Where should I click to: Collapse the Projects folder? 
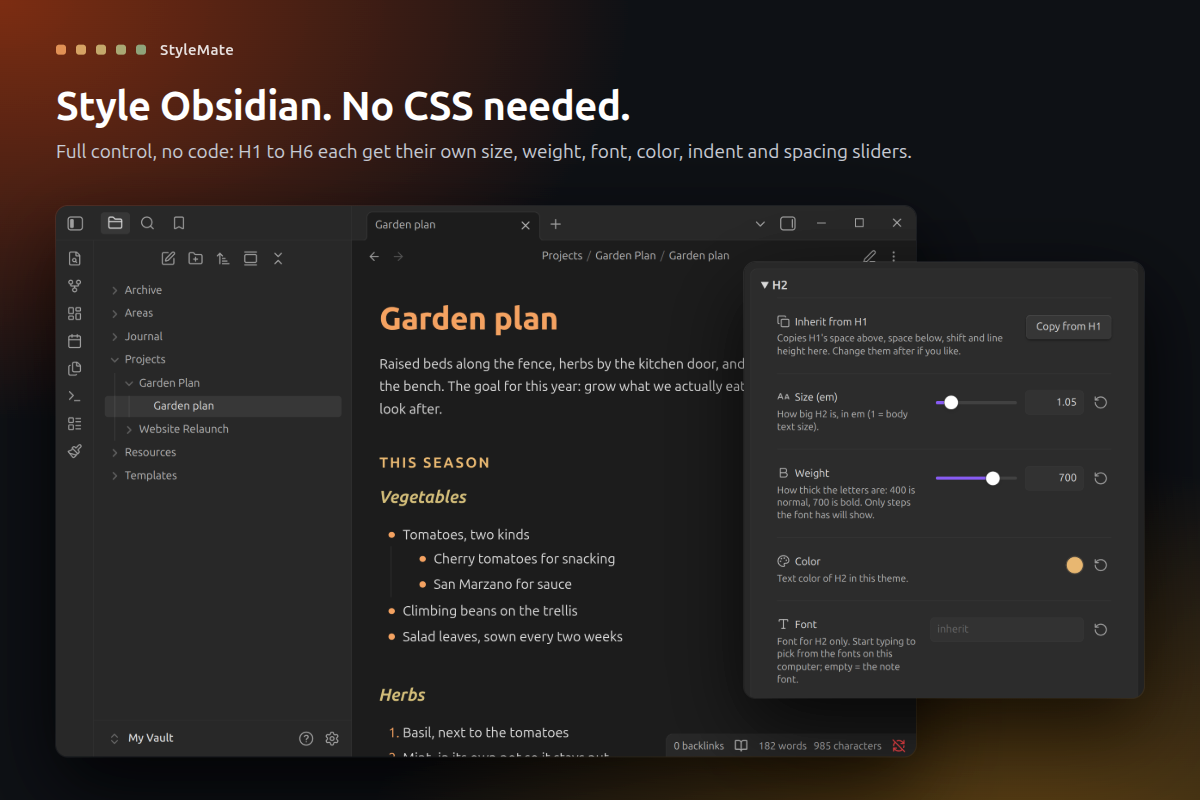(x=115, y=359)
